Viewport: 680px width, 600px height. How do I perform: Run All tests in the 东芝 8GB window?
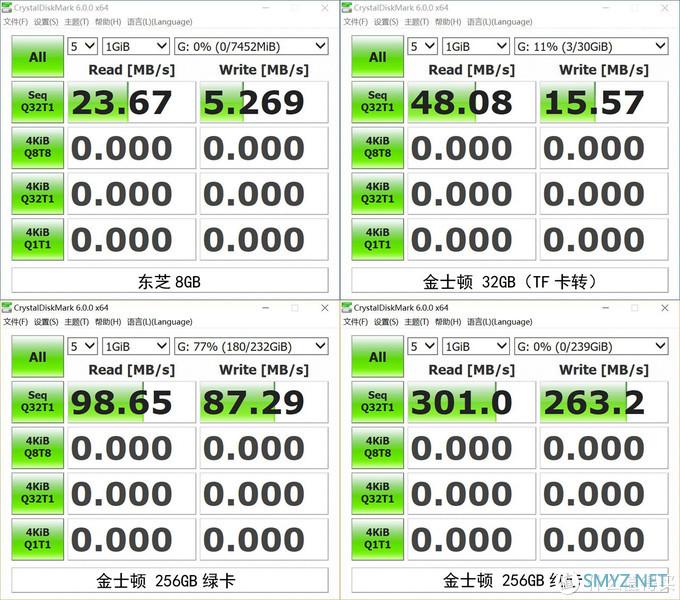(38, 57)
